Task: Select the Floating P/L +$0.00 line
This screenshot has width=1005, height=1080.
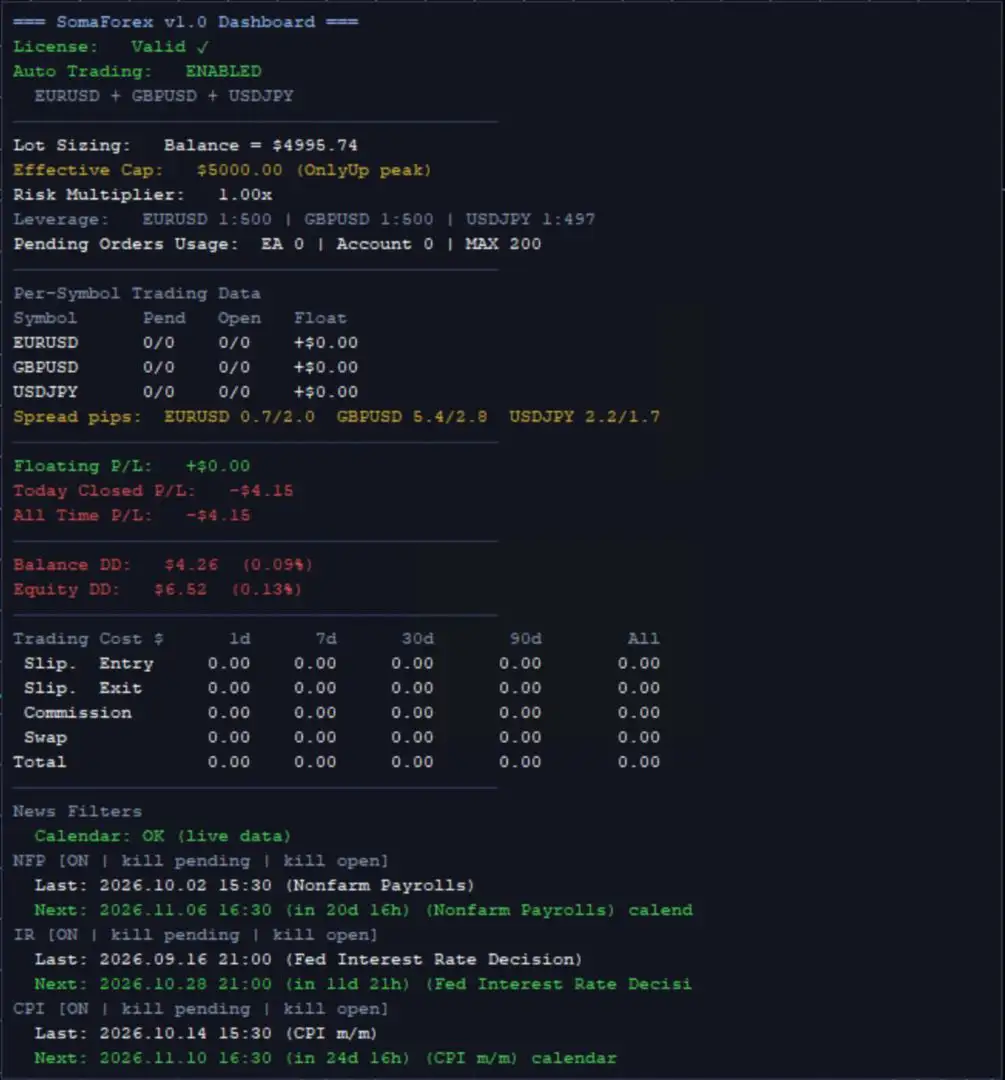Action: coord(132,466)
